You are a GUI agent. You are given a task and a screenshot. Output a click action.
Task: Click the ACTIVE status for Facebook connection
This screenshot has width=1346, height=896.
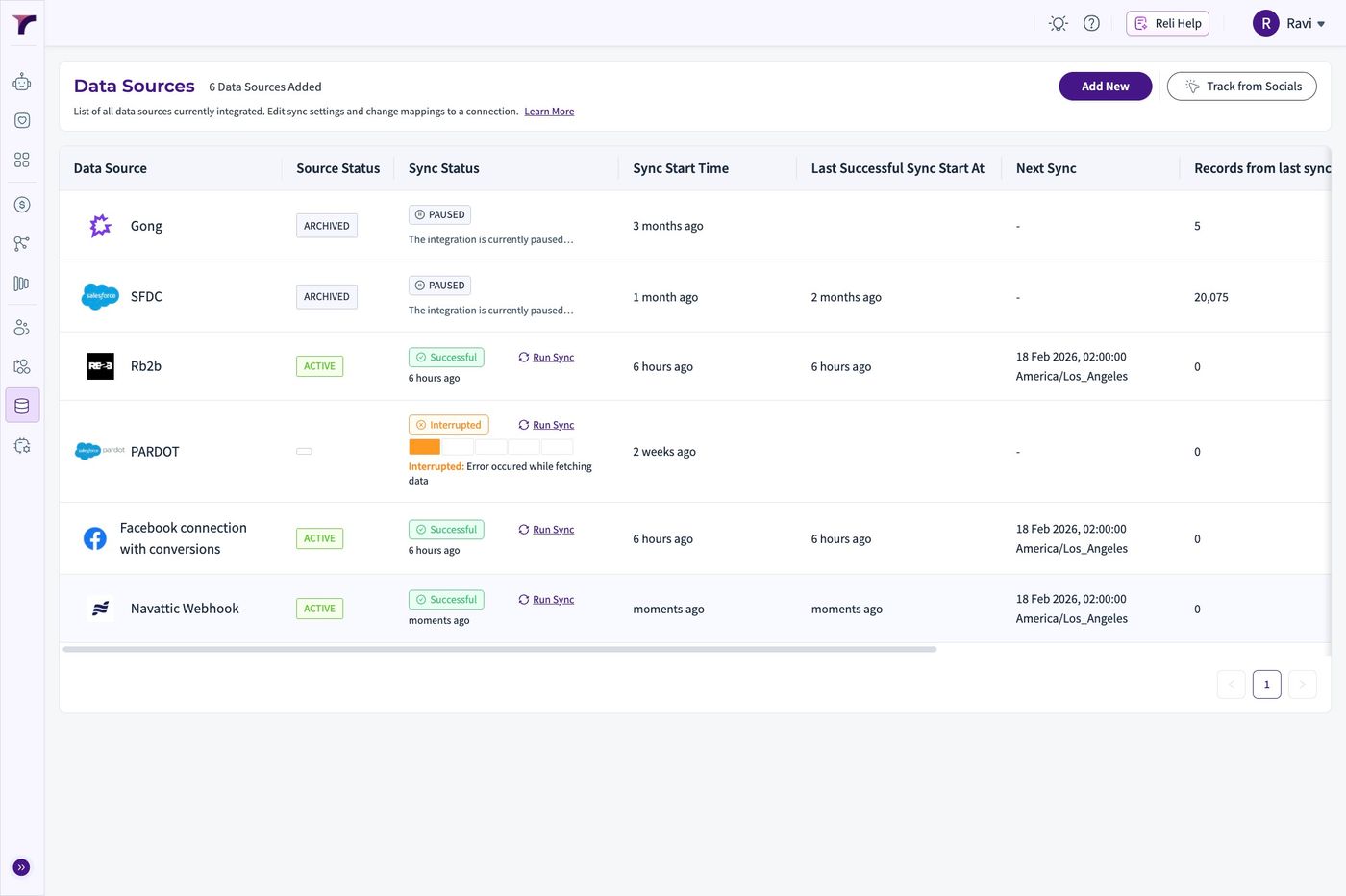(319, 538)
